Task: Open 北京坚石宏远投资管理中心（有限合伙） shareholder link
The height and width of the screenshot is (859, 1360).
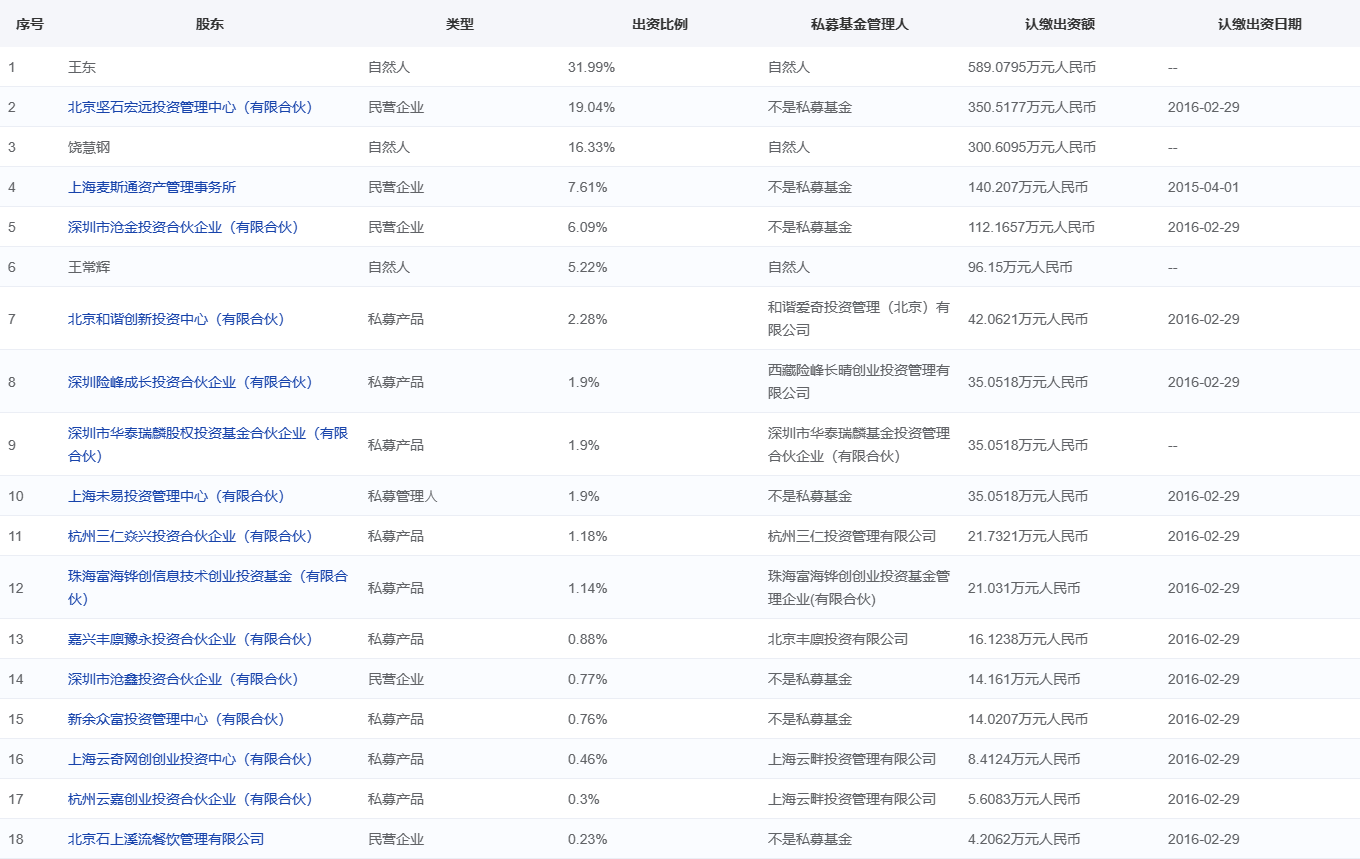Action: click(x=190, y=107)
